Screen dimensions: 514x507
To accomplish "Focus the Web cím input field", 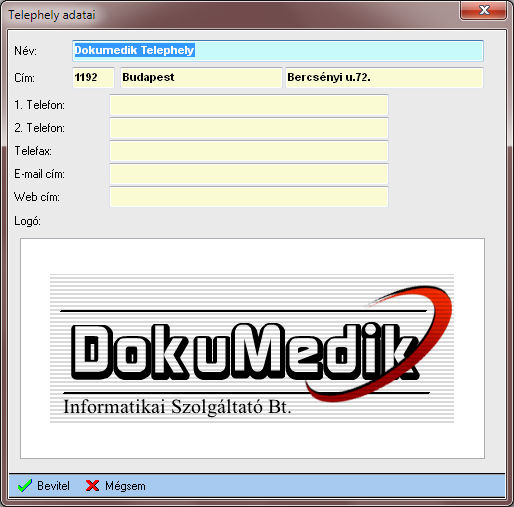I will [x=249, y=197].
